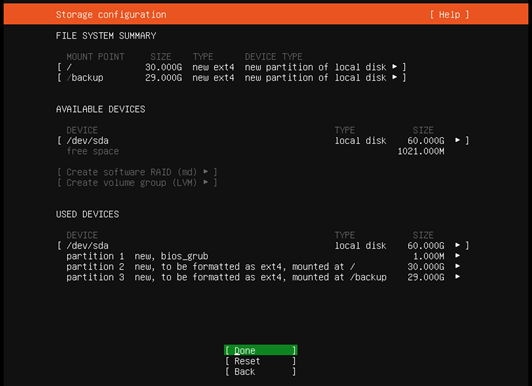Open arrow menu for /backup mount row
This screenshot has height=386, width=532.
pyautogui.click(x=395, y=77)
